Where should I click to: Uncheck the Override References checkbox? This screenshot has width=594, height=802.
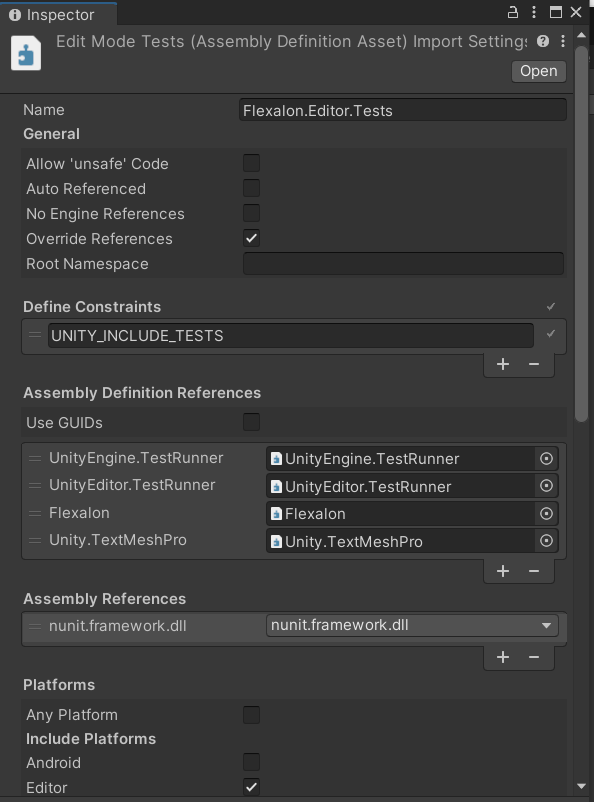pos(250,238)
